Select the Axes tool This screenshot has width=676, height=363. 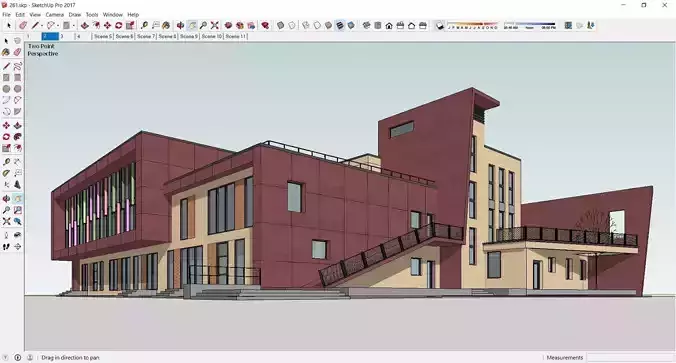(x=6, y=185)
